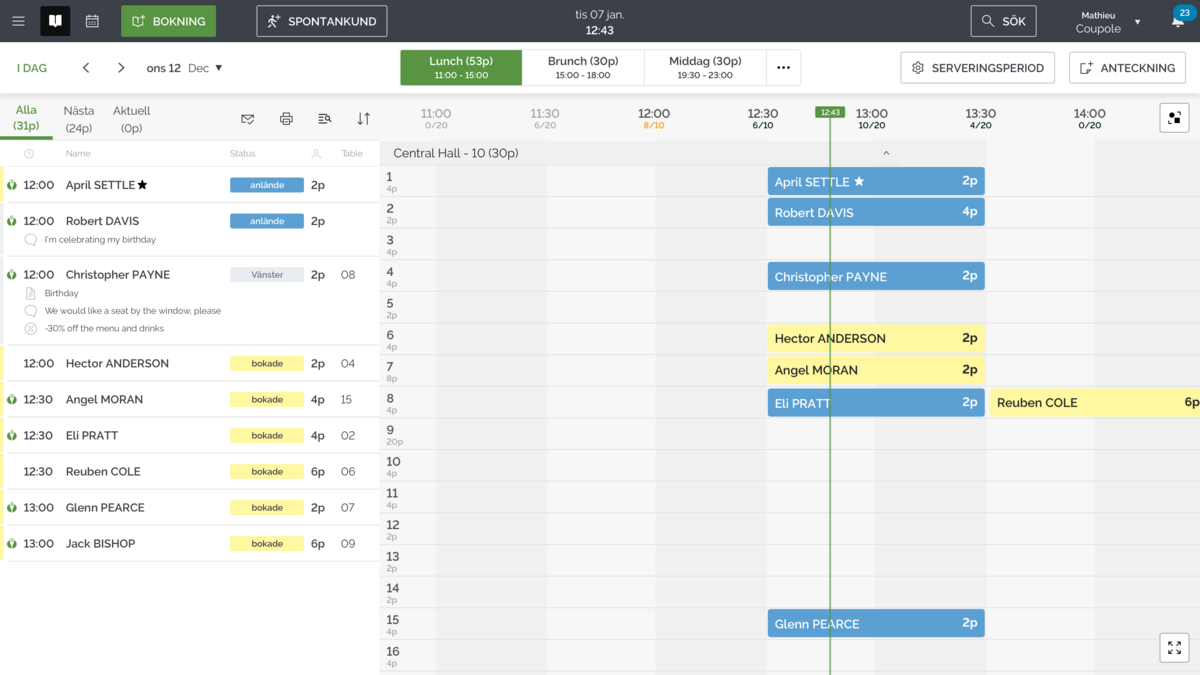Open Robert DAVIS booking block on timeline
1200x675 pixels.
coord(876,212)
